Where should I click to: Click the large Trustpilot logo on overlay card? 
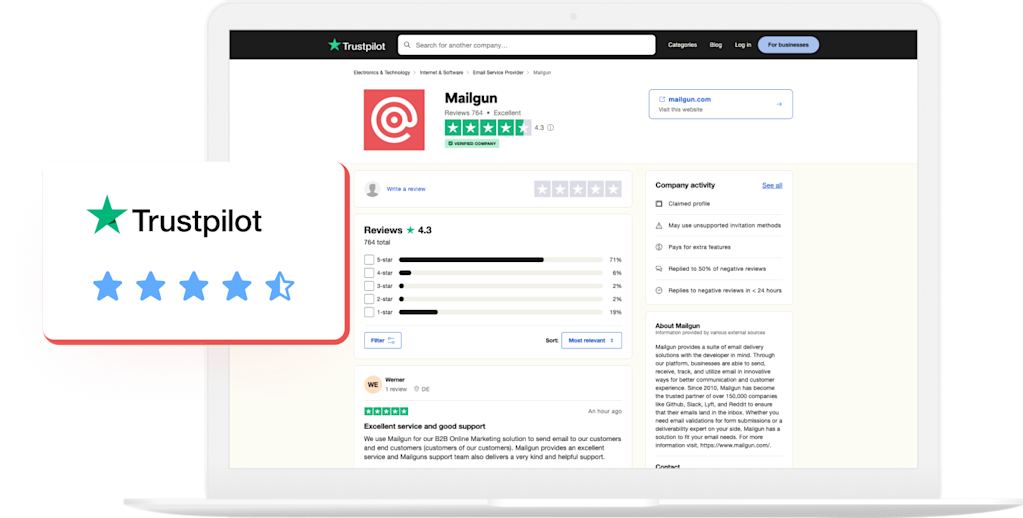pyautogui.click(x=174, y=217)
